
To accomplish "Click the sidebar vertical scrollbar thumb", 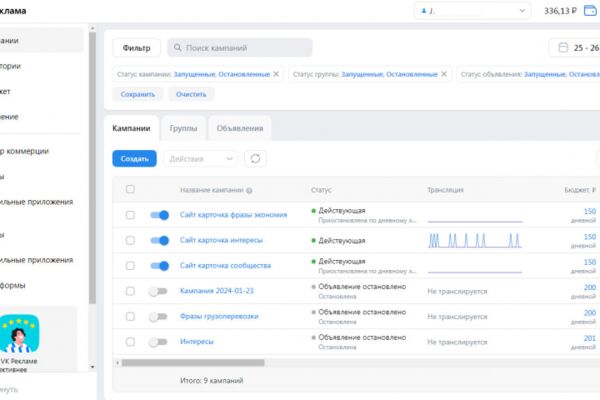I will (x=92, y=168).
